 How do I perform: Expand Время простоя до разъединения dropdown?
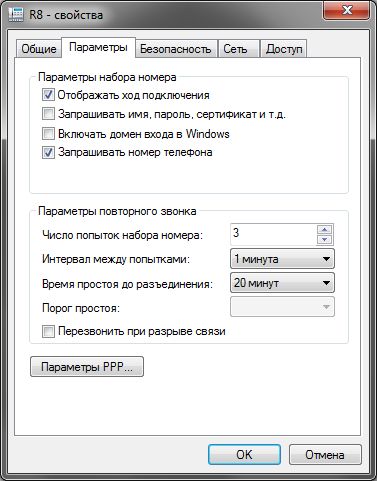[x=282, y=283]
